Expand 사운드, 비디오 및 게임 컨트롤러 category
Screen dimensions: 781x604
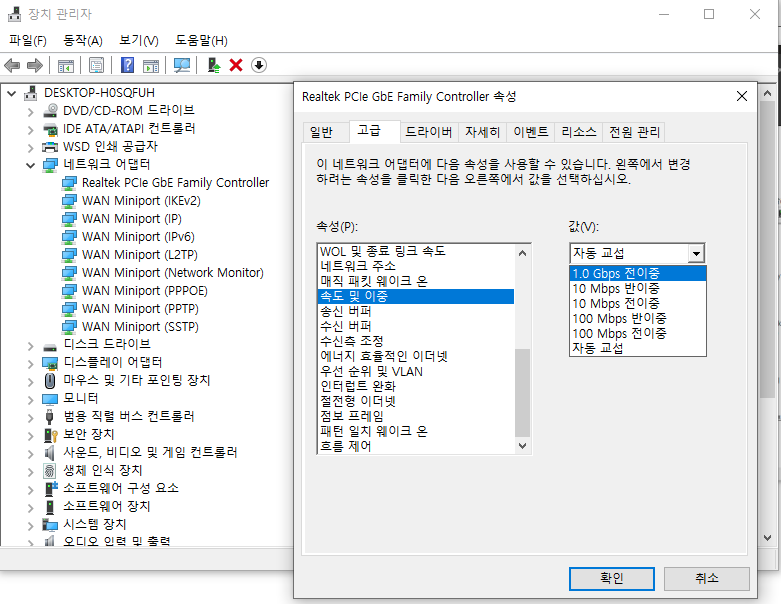(x=31, y=453)
